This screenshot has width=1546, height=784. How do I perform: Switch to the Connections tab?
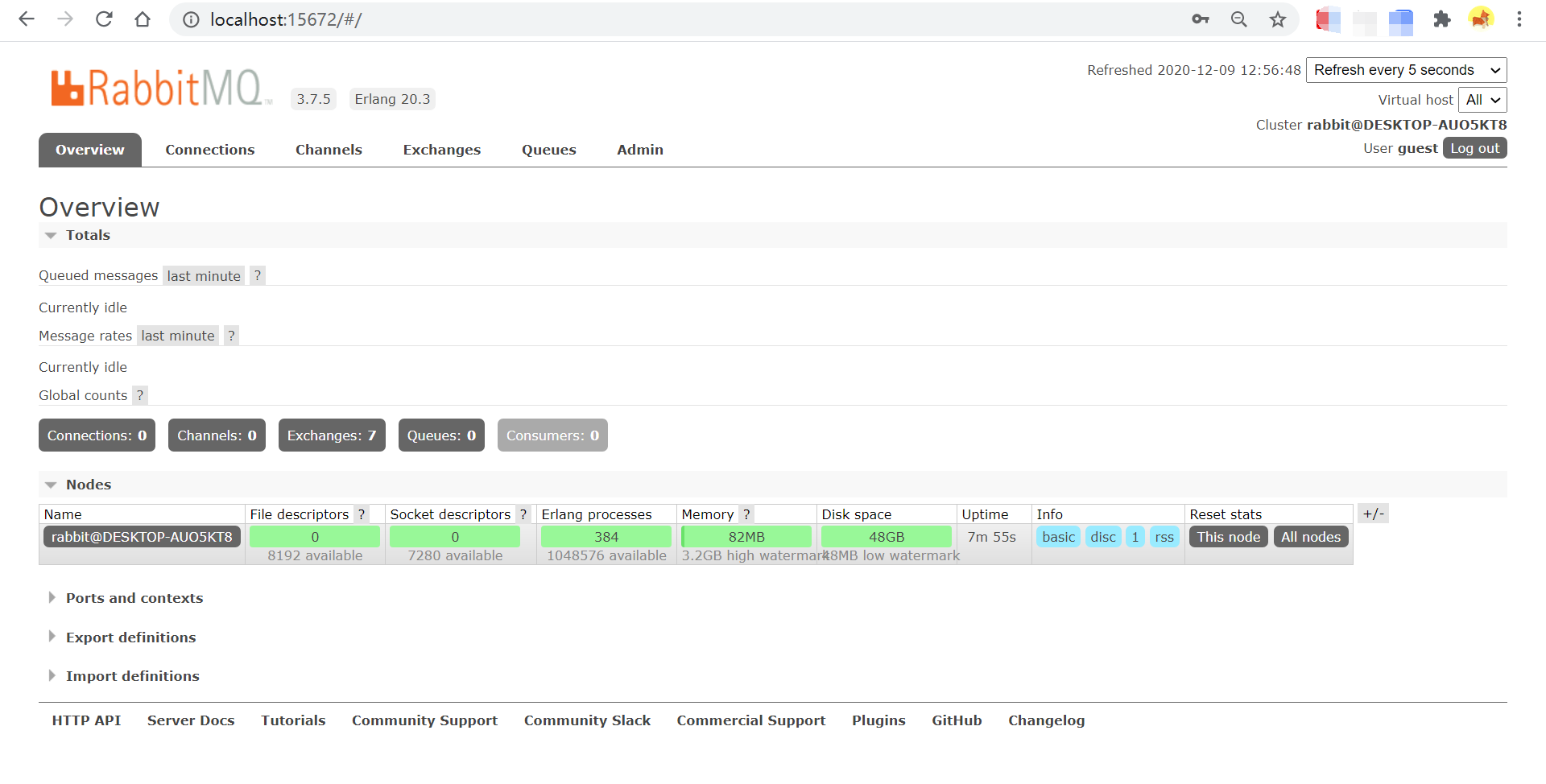210,150
